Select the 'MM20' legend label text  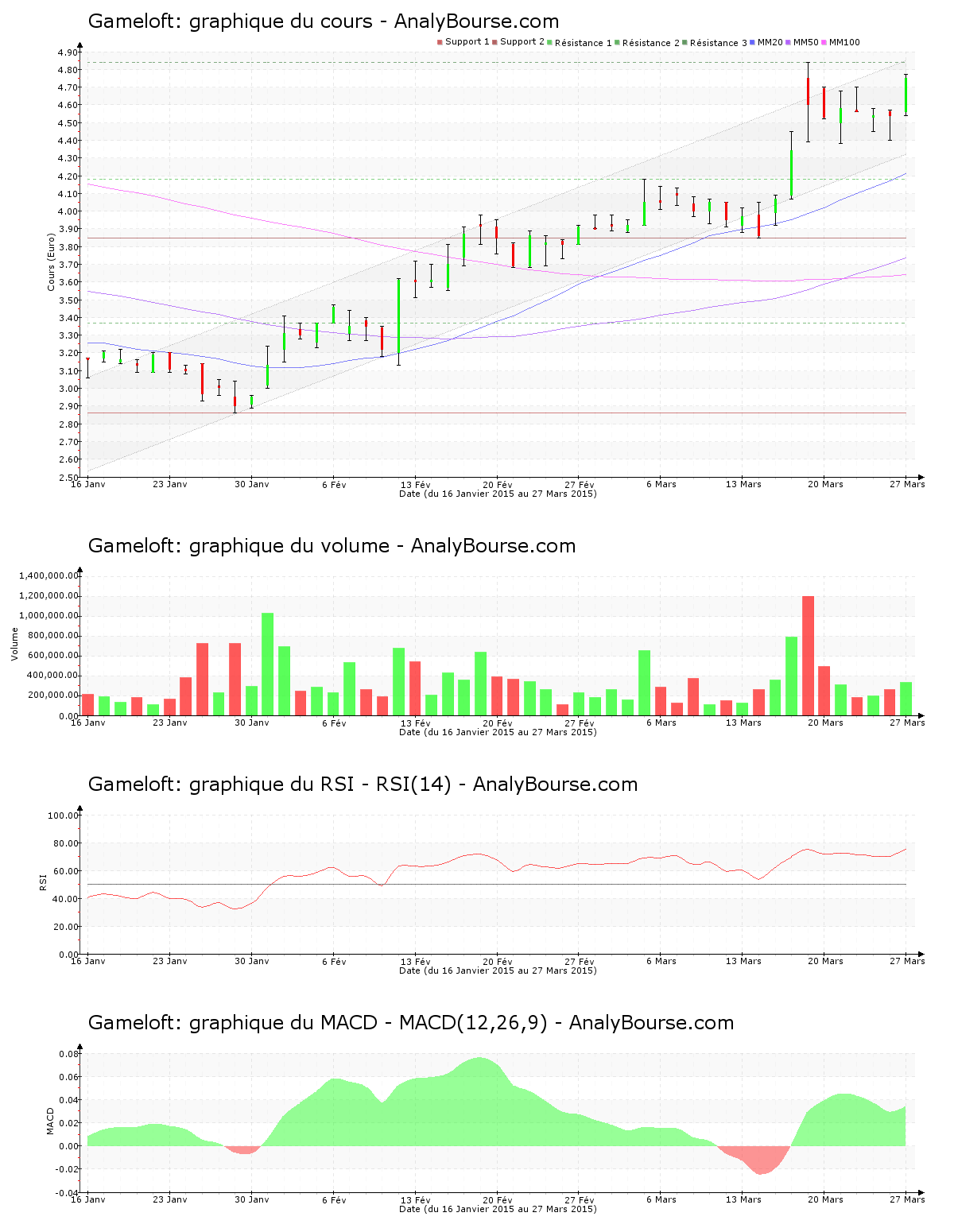pos(770,42)
